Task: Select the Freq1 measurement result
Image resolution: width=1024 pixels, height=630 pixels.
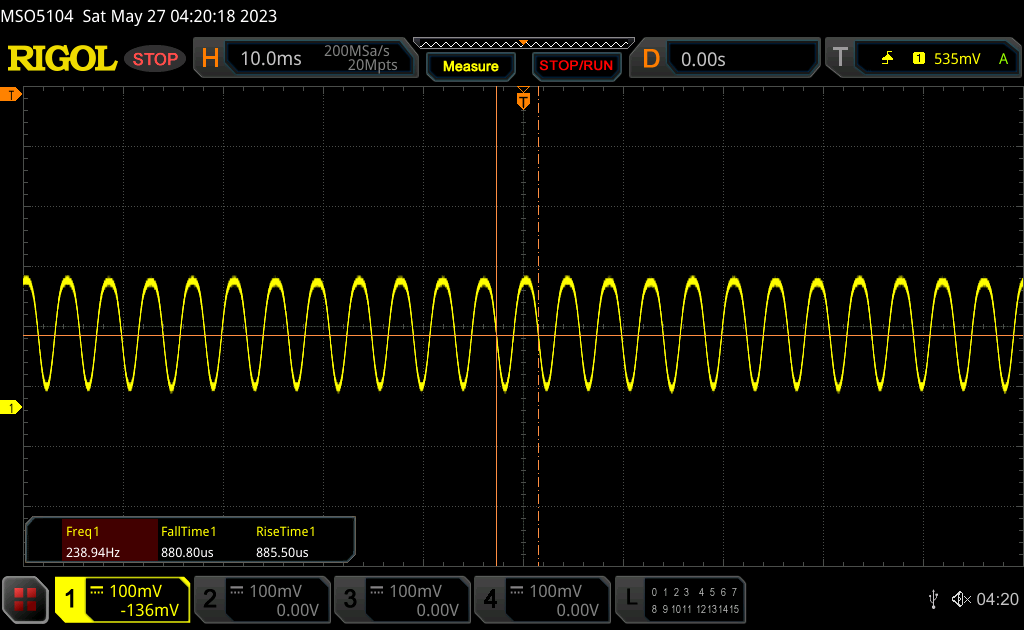Action: point(92,542)
